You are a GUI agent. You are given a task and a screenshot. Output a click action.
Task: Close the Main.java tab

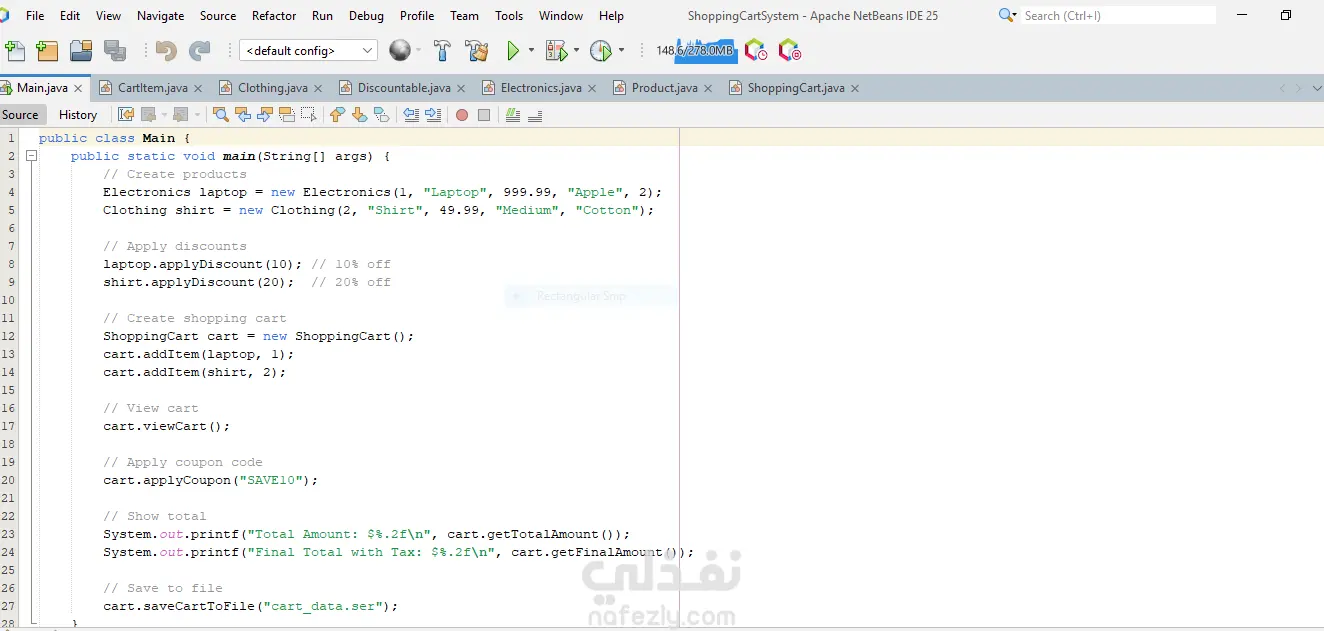tap(79, 88)
